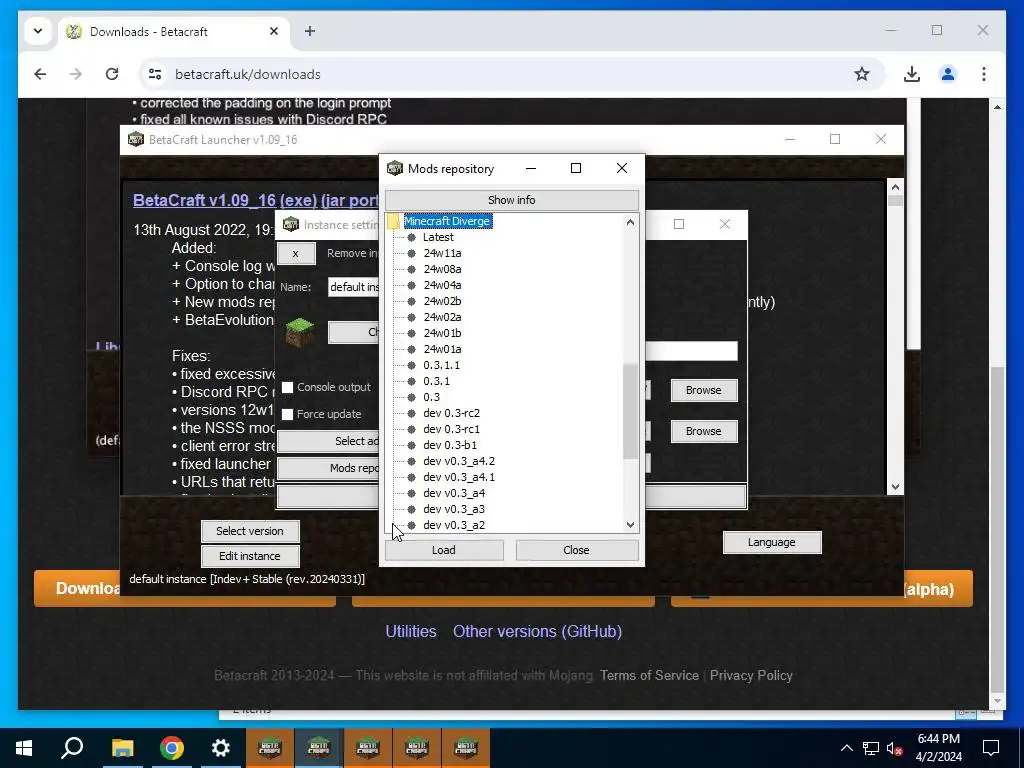Viewport: 1024px width, 768px height.
Task: Click the Show info button
Action: (511, 200)
